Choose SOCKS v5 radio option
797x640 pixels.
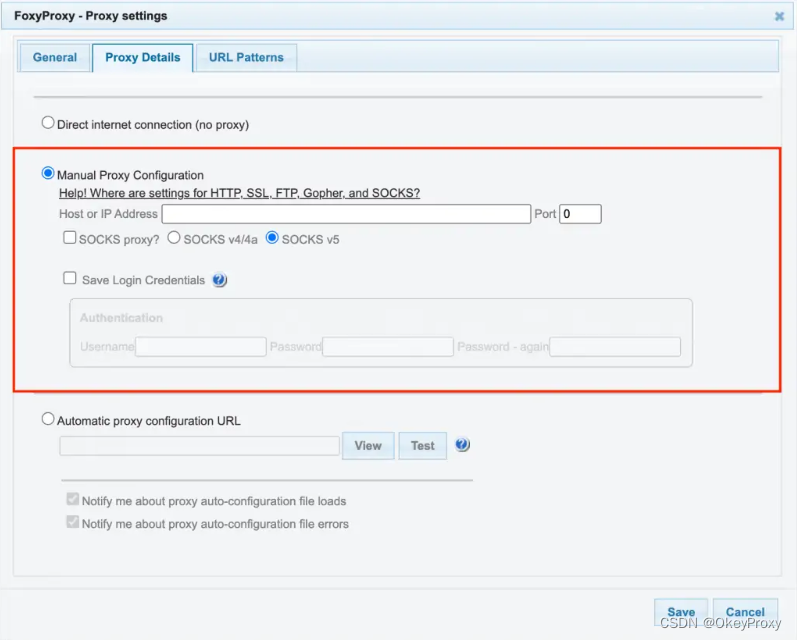272,237
